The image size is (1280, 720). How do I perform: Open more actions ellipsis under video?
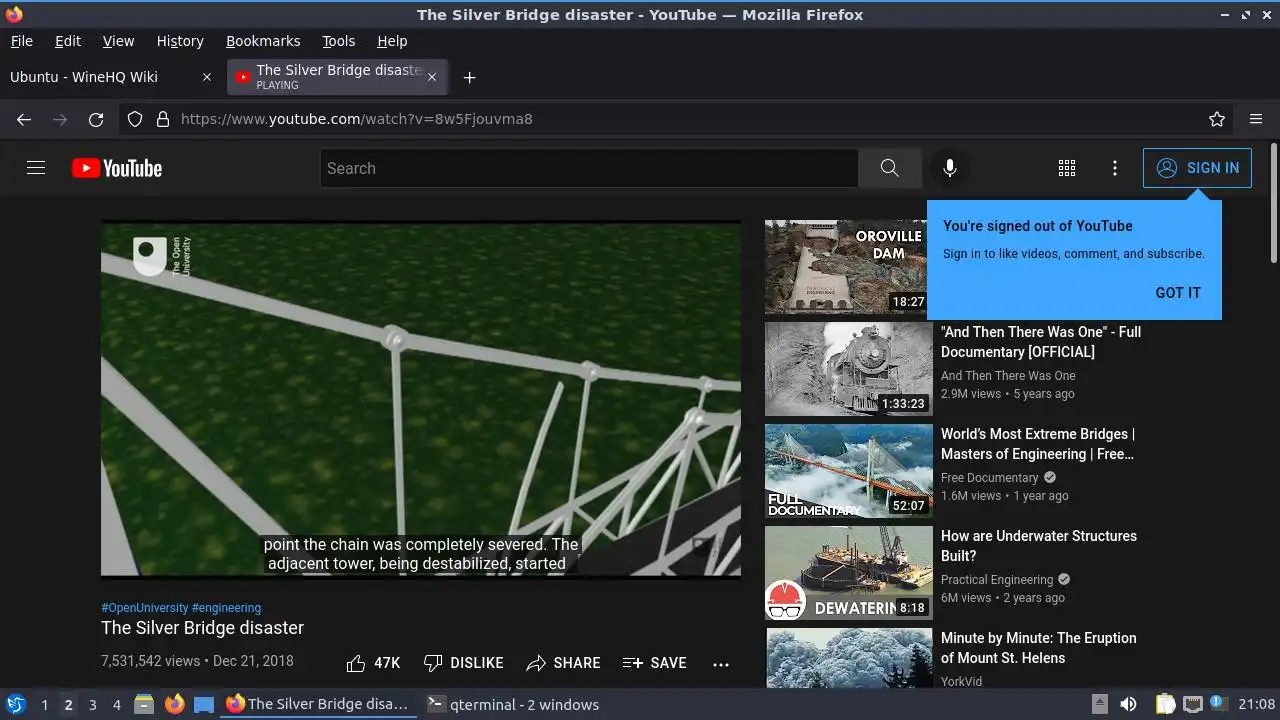pyautogui.click(x=721, y=663)
